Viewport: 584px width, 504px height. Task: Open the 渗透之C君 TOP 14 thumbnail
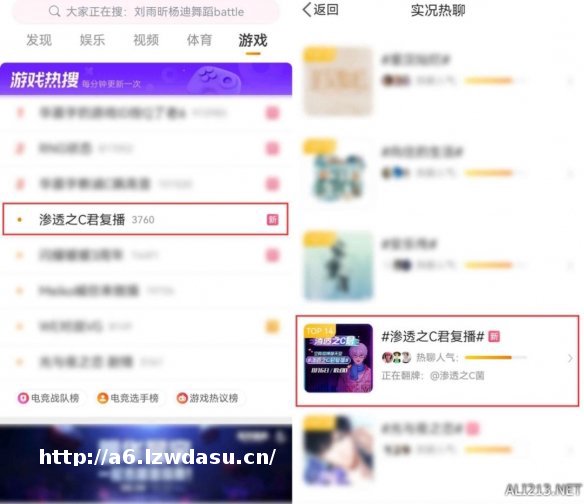338,358
